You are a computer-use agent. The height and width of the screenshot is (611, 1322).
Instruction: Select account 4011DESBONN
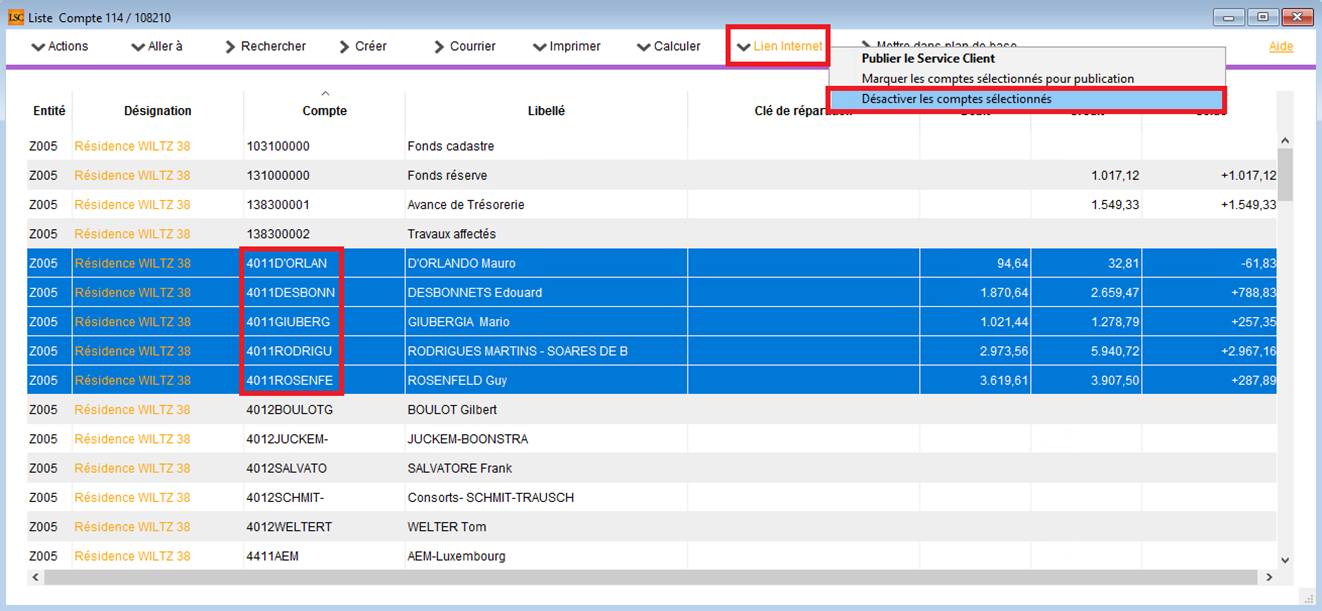(x=291, y=293)
